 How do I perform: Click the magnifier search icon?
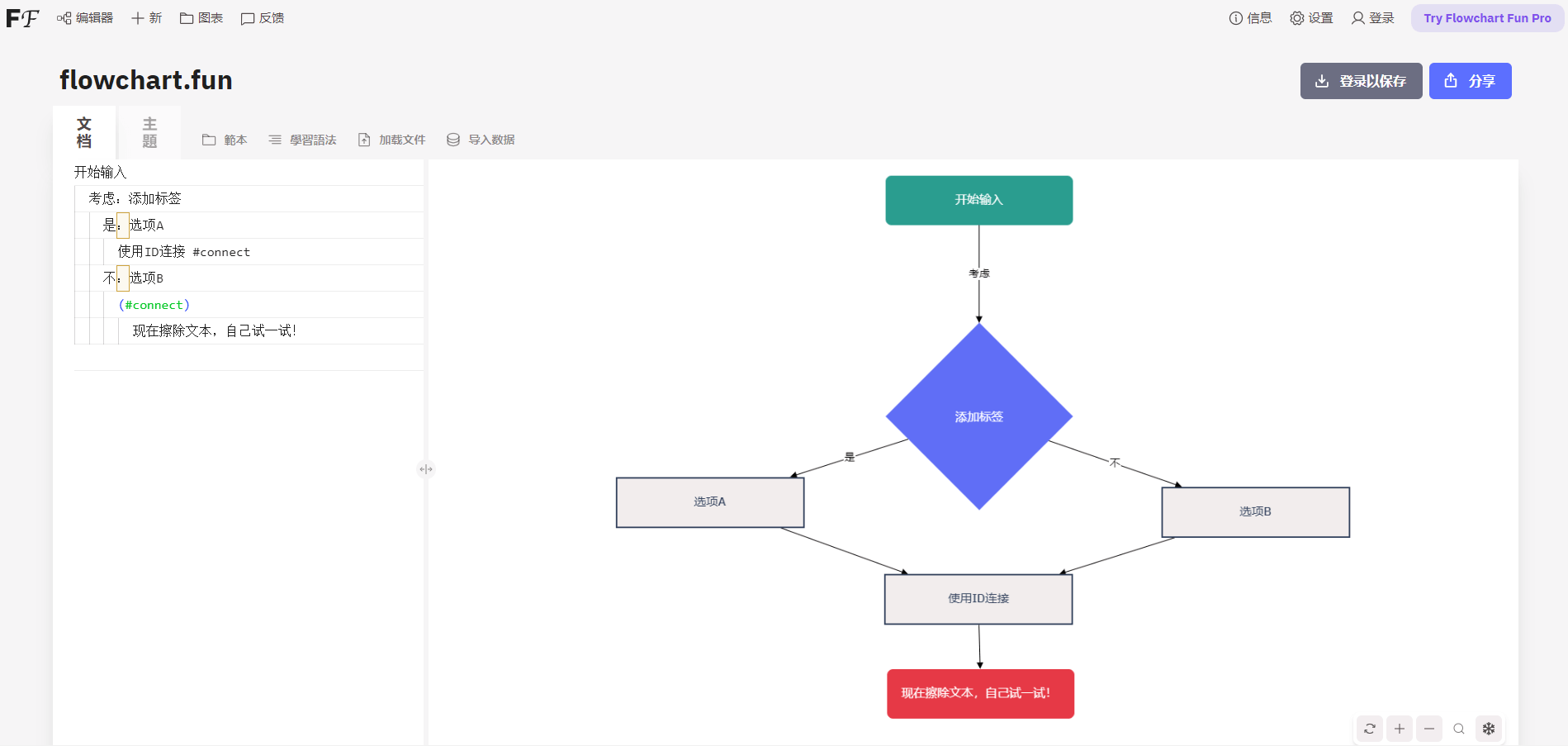1459,729
